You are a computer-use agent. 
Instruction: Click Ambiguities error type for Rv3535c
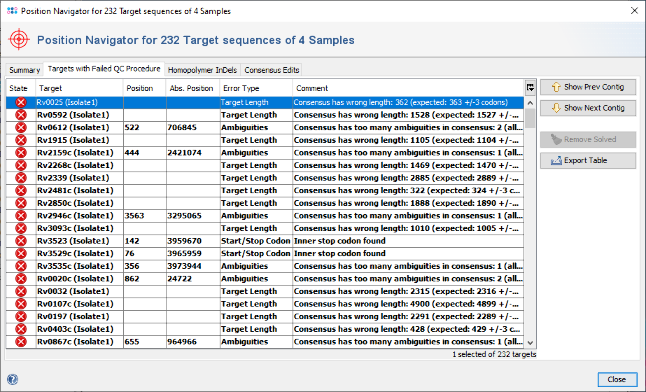244,266
